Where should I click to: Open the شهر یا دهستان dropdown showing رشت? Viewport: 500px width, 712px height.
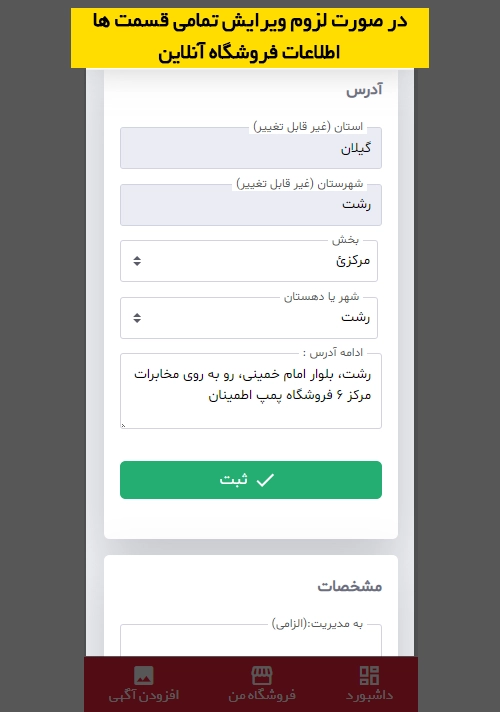[249, 318]
